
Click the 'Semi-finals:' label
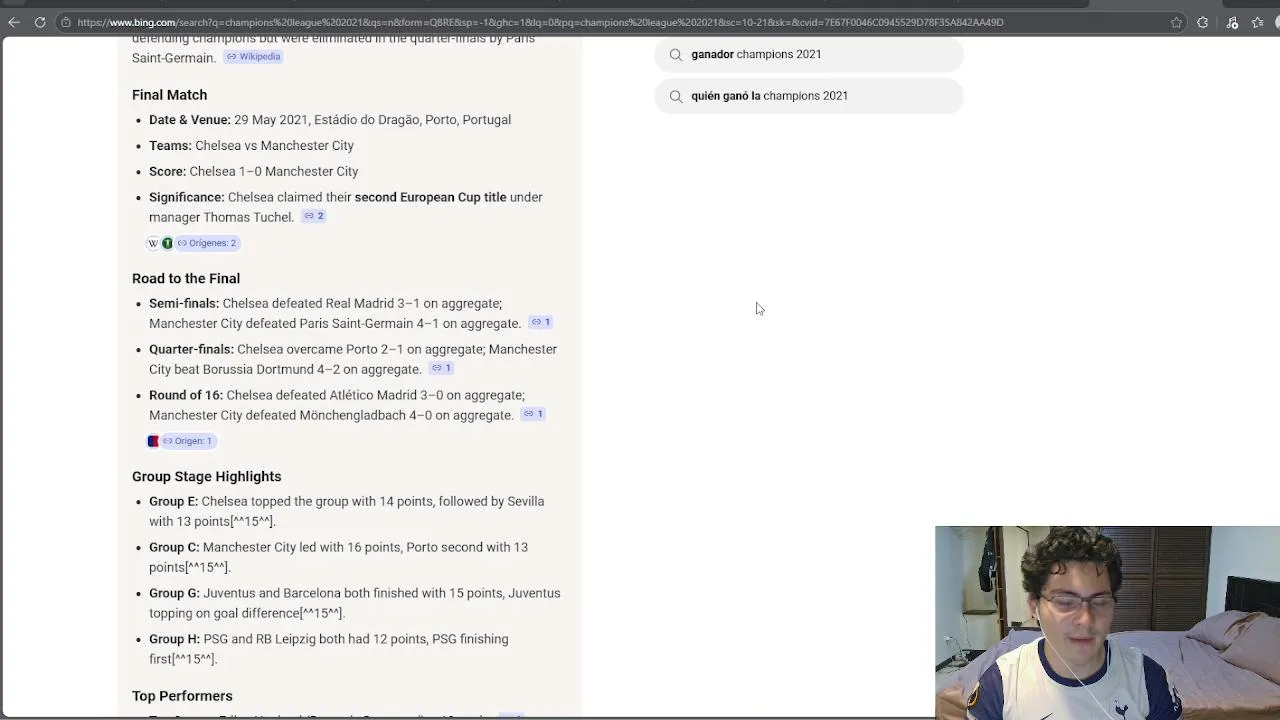(184, 304)
